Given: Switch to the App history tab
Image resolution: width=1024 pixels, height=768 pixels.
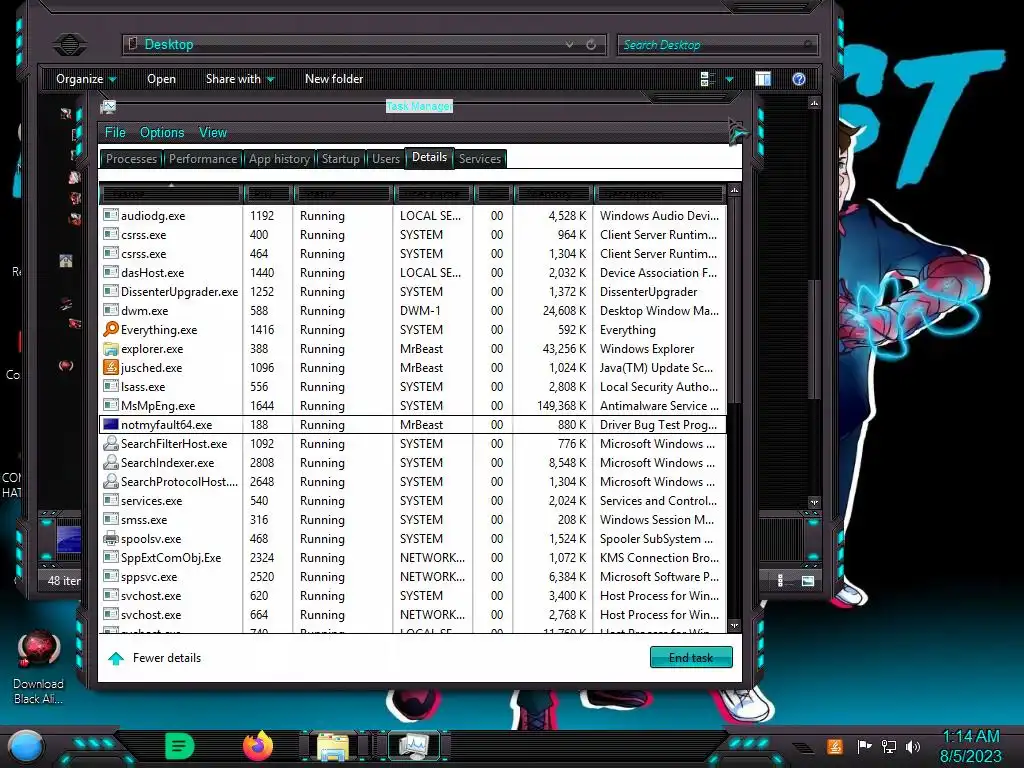Looking at the screenshot, I should click(279, 159).
